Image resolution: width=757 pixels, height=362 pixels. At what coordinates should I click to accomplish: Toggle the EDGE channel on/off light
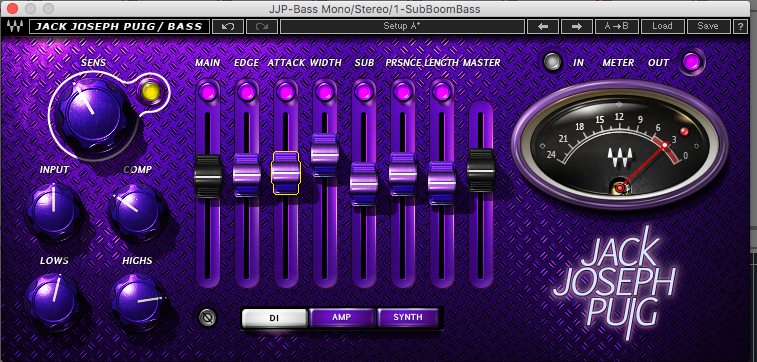point(246,91)
